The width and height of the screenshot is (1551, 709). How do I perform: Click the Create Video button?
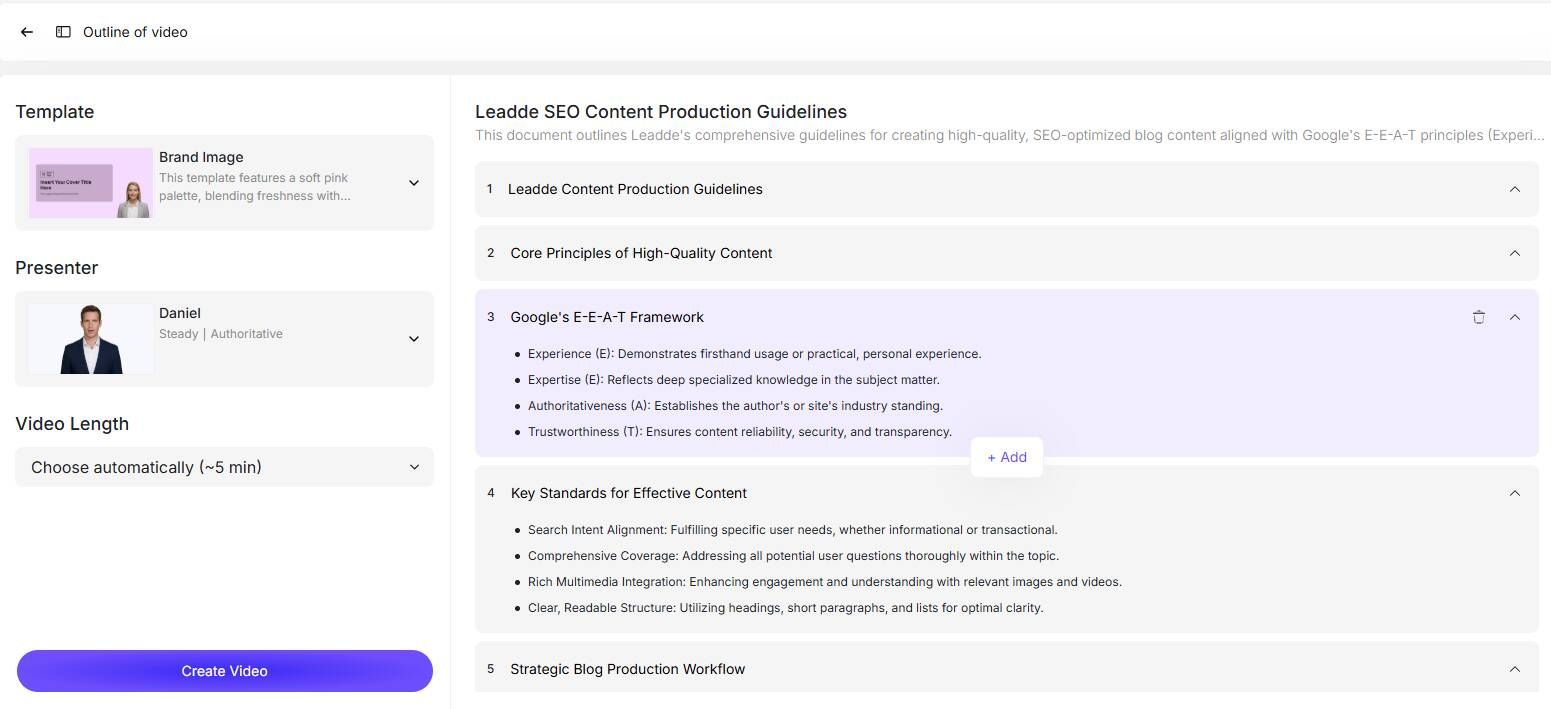point(224,671)
